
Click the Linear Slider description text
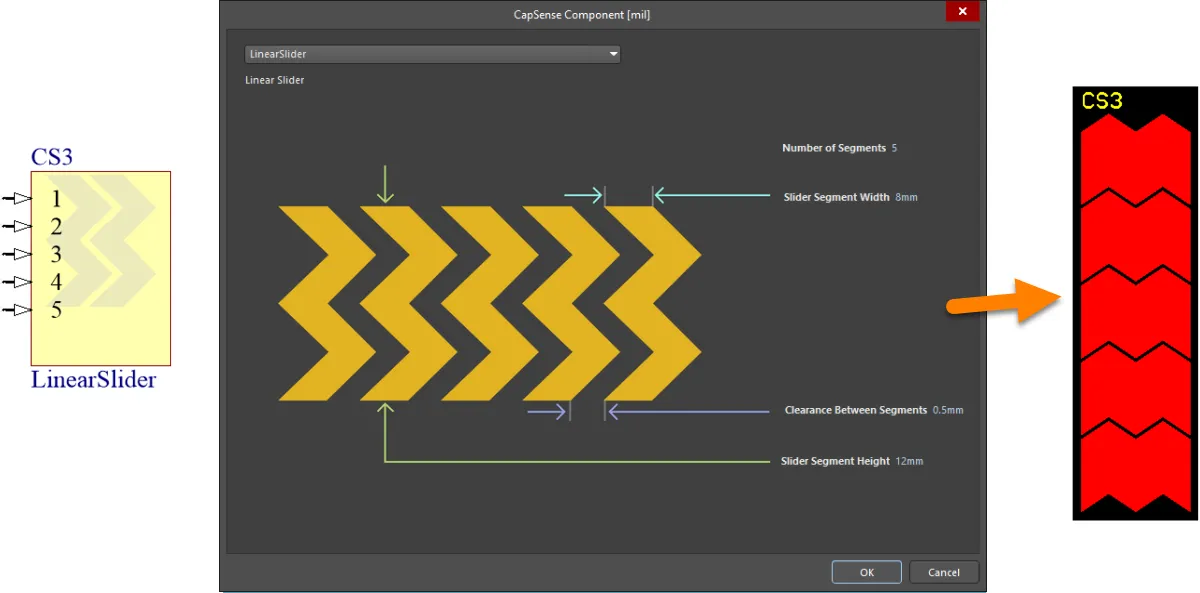point(275,80)
